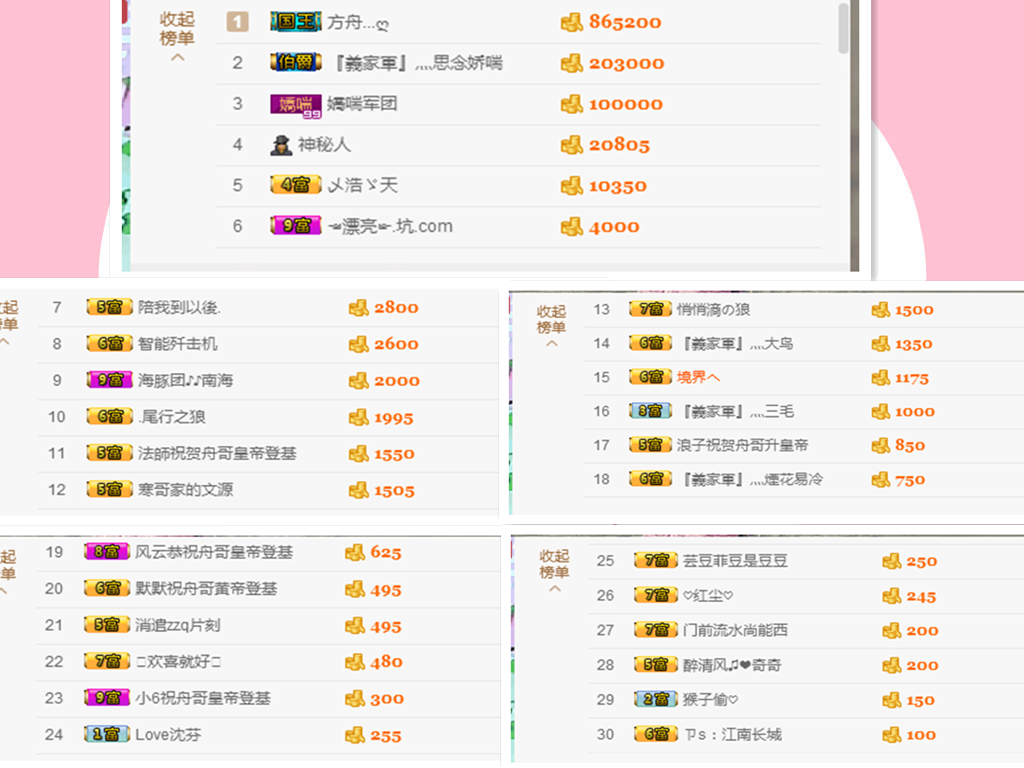
Task: Click the gold coin icon next to 245
Action: [891, 596]
